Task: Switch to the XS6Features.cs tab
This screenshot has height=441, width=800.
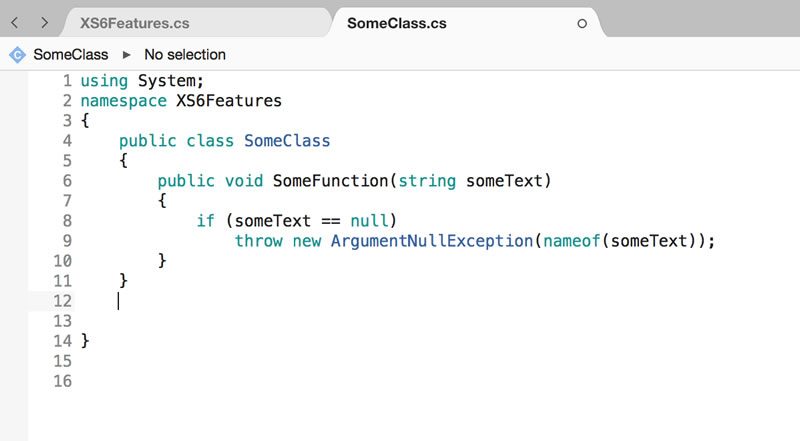Action: coord(135,23)
